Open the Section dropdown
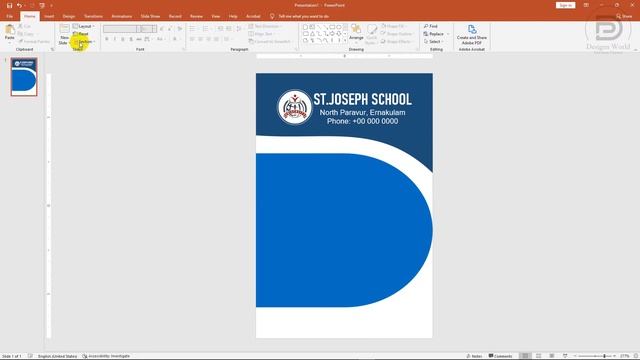Viewport: 640px width, 360px height. pos(84,42)
